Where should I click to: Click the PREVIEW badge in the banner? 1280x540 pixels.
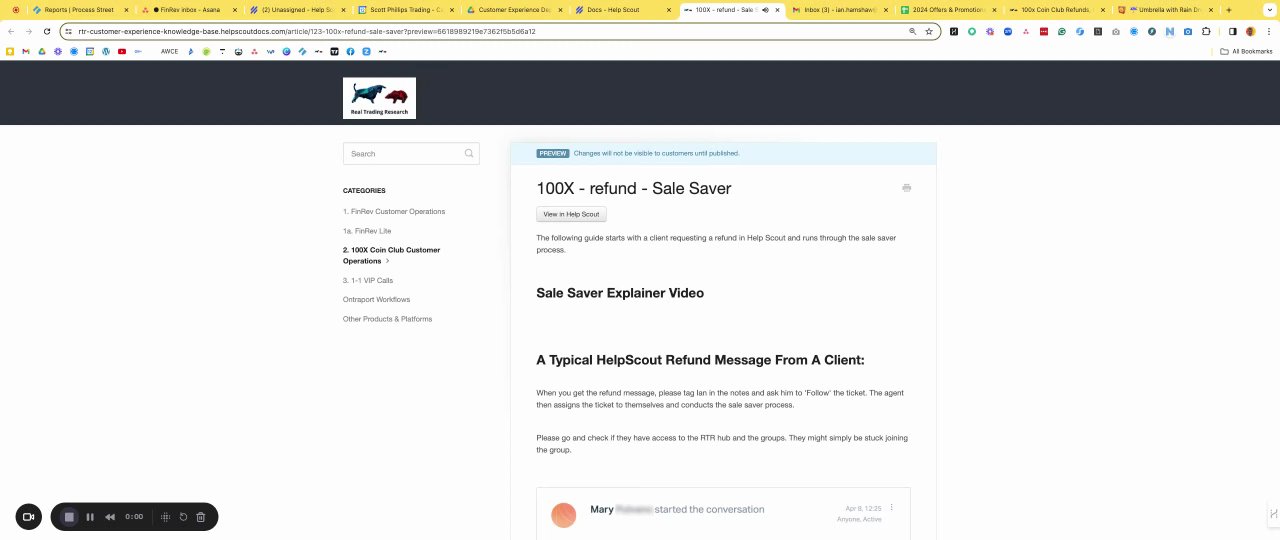pos(553,153)
